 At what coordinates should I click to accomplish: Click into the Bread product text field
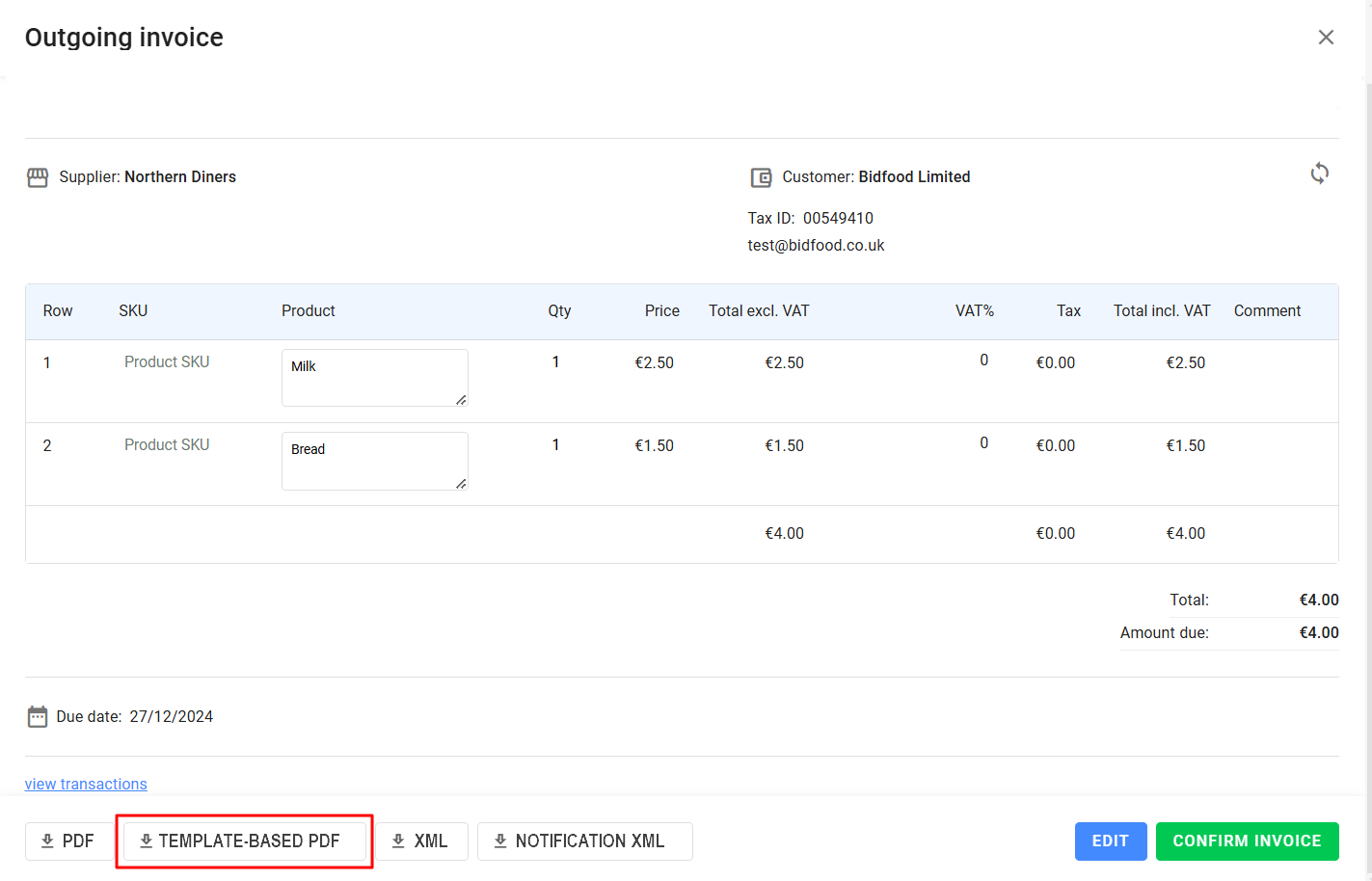point(374,461)
